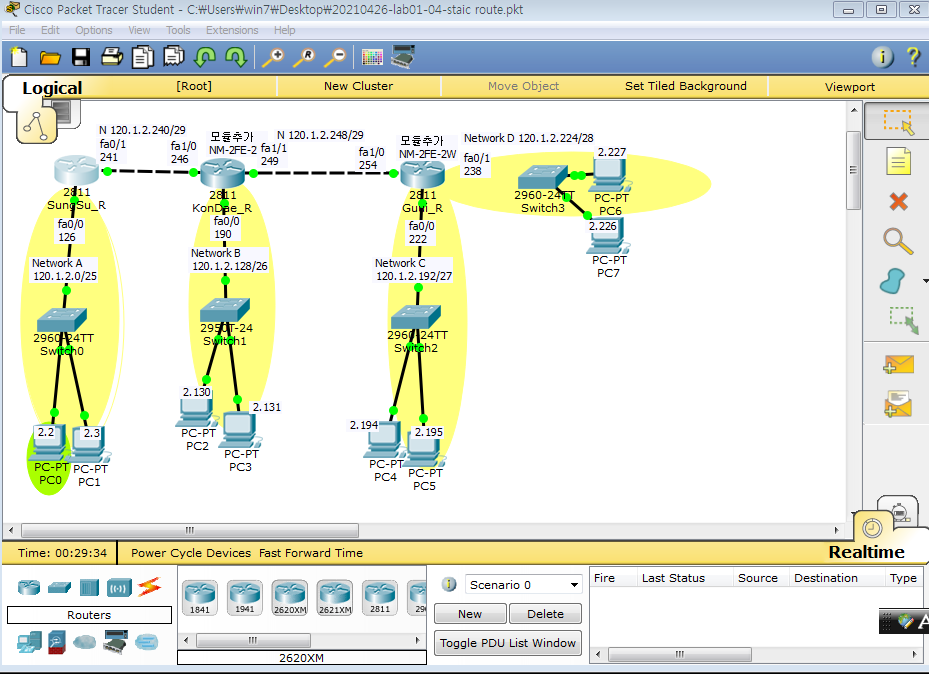This screenshot has width=929, height=674.
Task: Open the Tools menu
Action: coord(178,30)
